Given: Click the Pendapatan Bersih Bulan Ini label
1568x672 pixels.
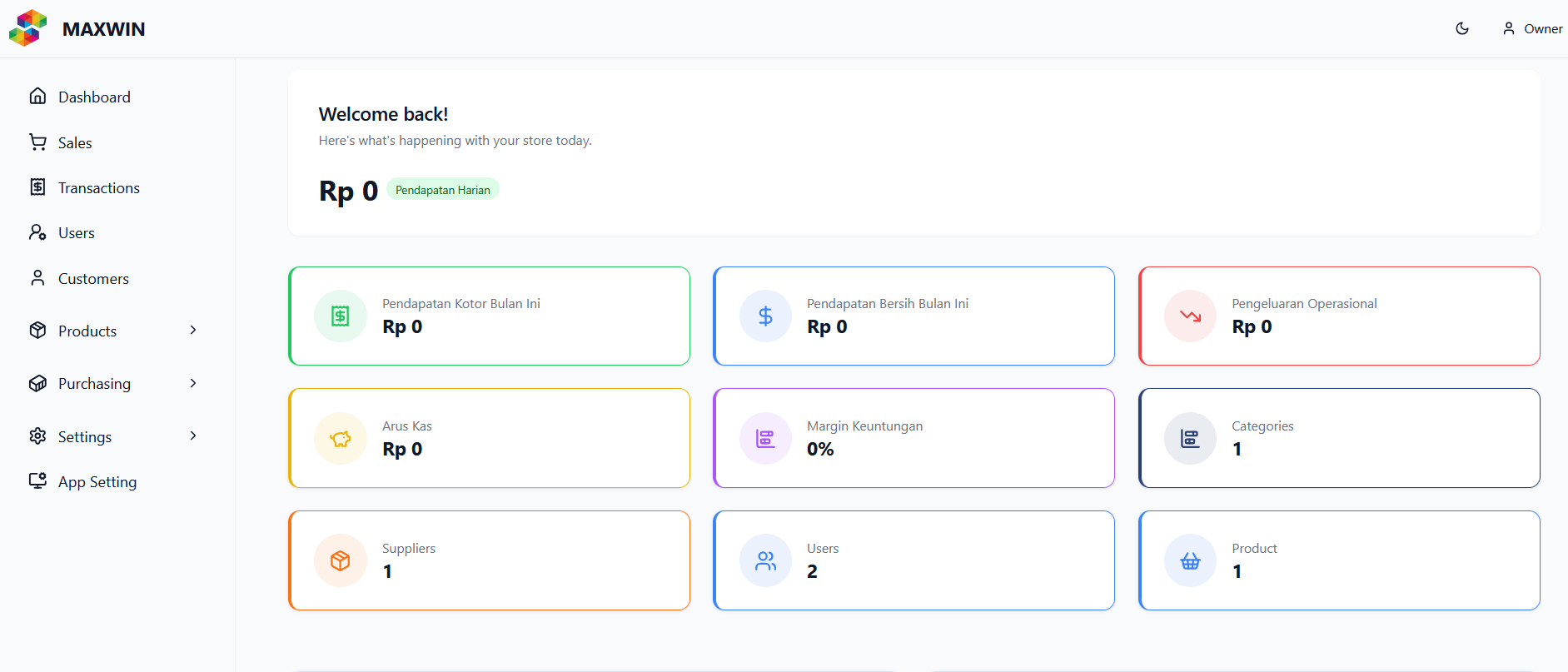Looking at the screenshot, I should pos(888,304).
